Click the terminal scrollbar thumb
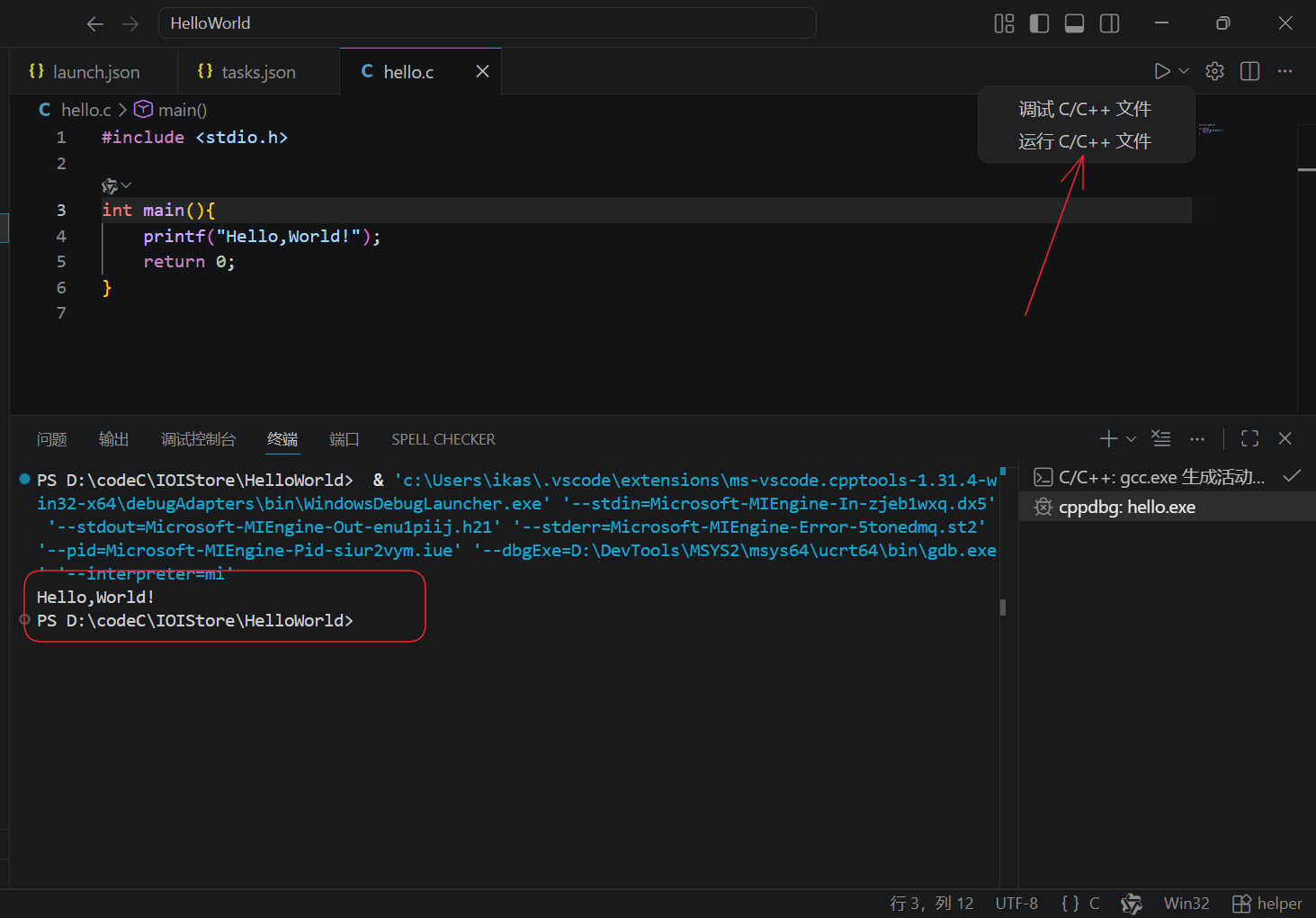The width and height of the screenshot is (1316, 918). 1003,607
